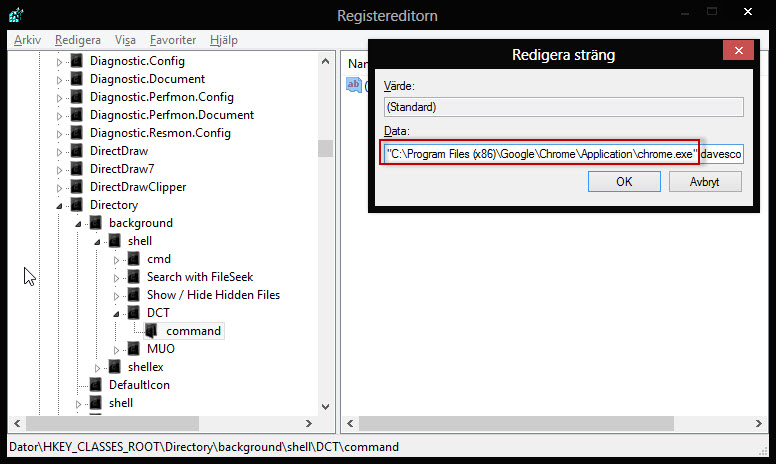
Task: Click the folder icon beside DCT
Action: 134,313
